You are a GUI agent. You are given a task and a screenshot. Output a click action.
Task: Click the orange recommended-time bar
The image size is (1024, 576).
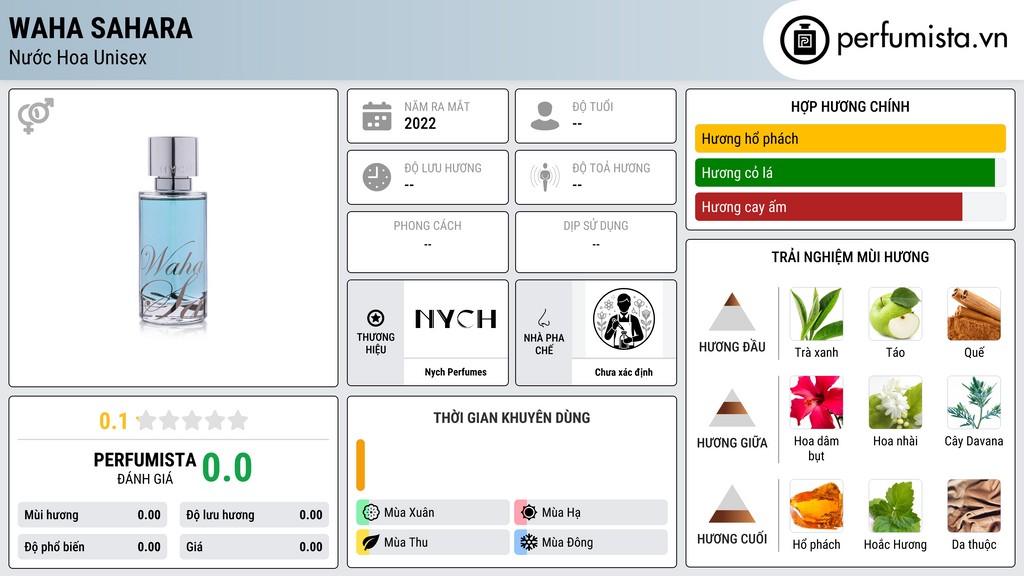(360, 465)
